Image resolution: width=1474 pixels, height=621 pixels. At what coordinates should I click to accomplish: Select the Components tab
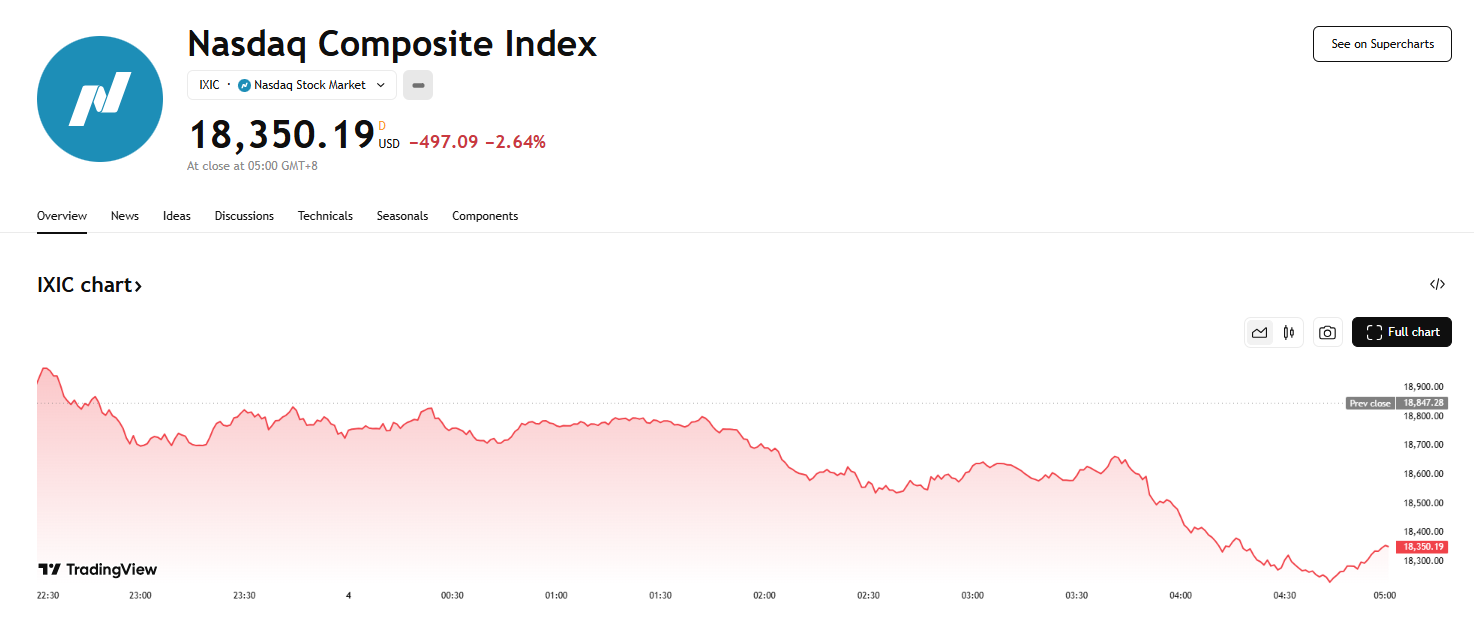485,216
